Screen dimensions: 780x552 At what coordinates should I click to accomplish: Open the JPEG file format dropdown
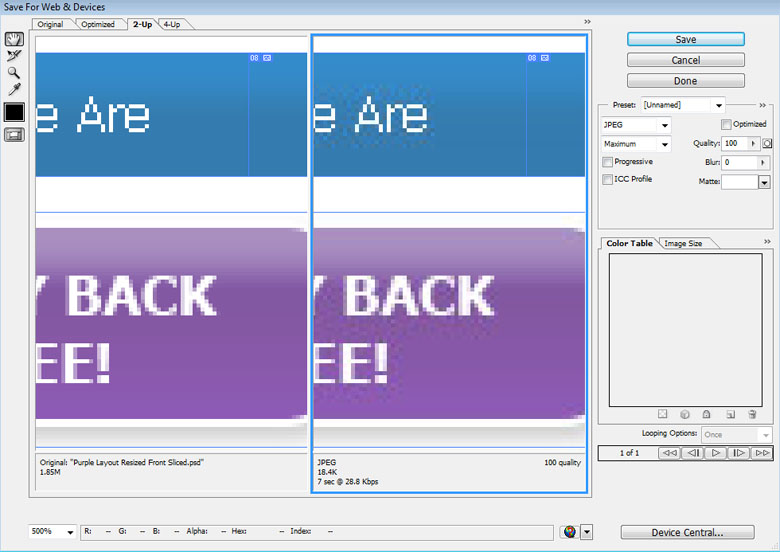[636, 125]
